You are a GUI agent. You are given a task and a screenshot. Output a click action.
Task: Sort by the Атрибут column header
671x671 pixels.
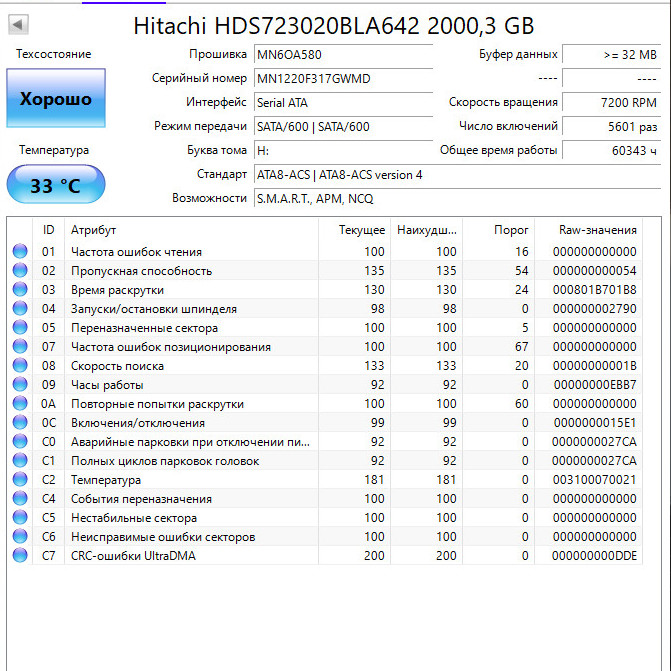[191, 230]
